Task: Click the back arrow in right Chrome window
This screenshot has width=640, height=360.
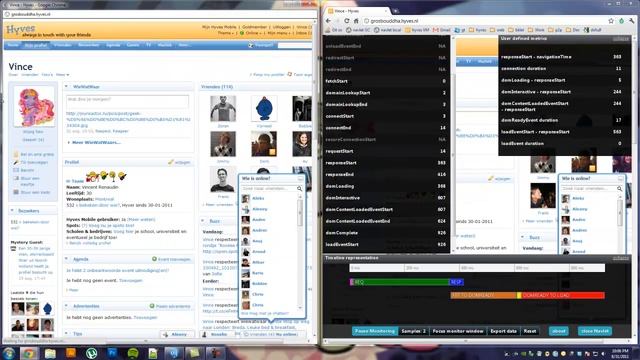Action: click(x=329, y=21)
